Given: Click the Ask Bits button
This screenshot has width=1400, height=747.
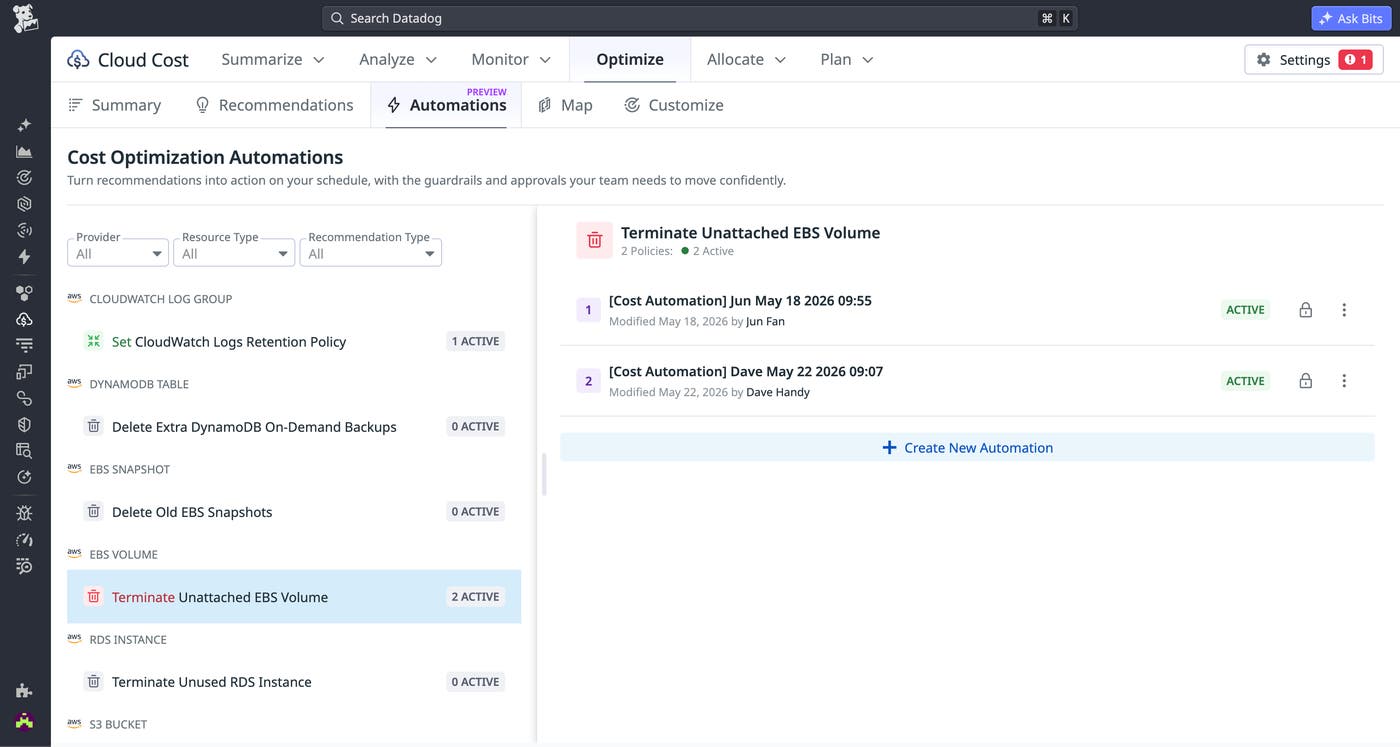Looking at the screenshot, I should tap(1351, 18).
